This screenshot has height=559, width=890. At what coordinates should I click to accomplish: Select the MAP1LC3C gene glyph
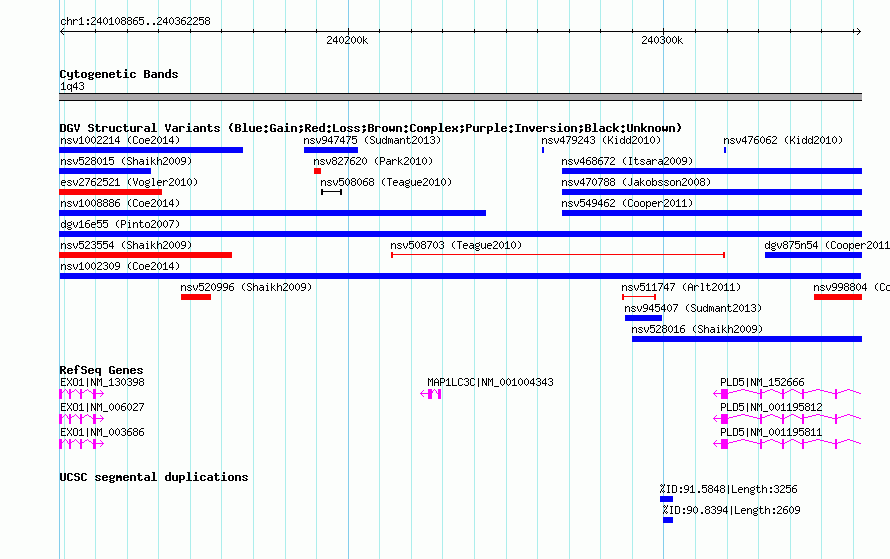tap(431, 394)
